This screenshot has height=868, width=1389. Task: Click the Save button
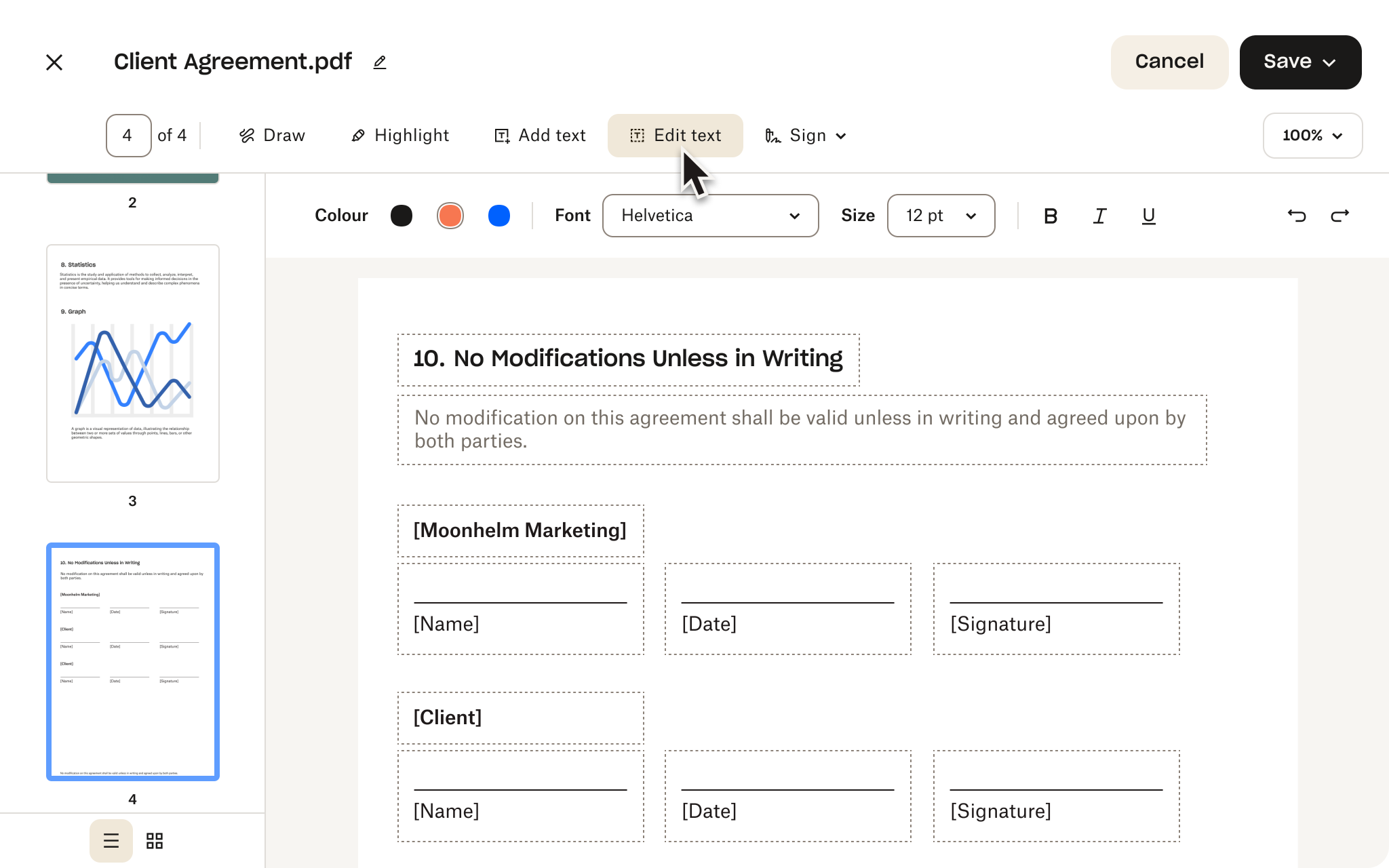(1300, 62)
